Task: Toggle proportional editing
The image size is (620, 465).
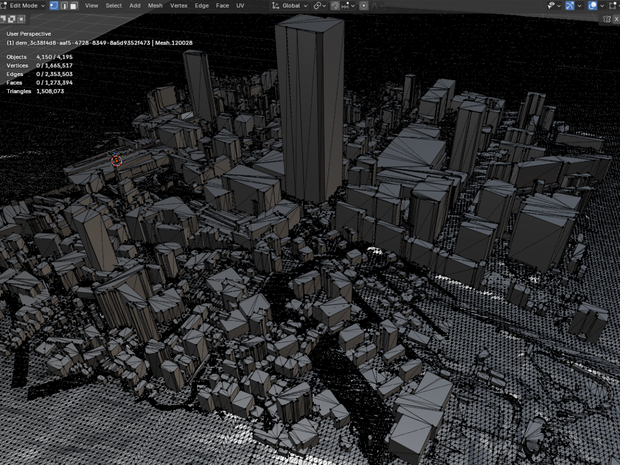Action: pyautogui.click(x=364, y=6)
